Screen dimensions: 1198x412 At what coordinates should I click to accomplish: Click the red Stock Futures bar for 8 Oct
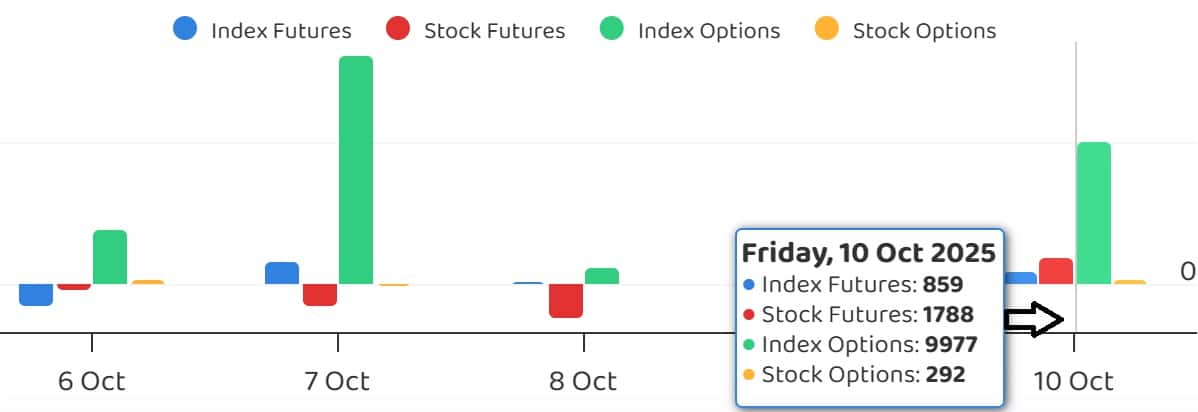pyautogui.click(x=566, y=300)
